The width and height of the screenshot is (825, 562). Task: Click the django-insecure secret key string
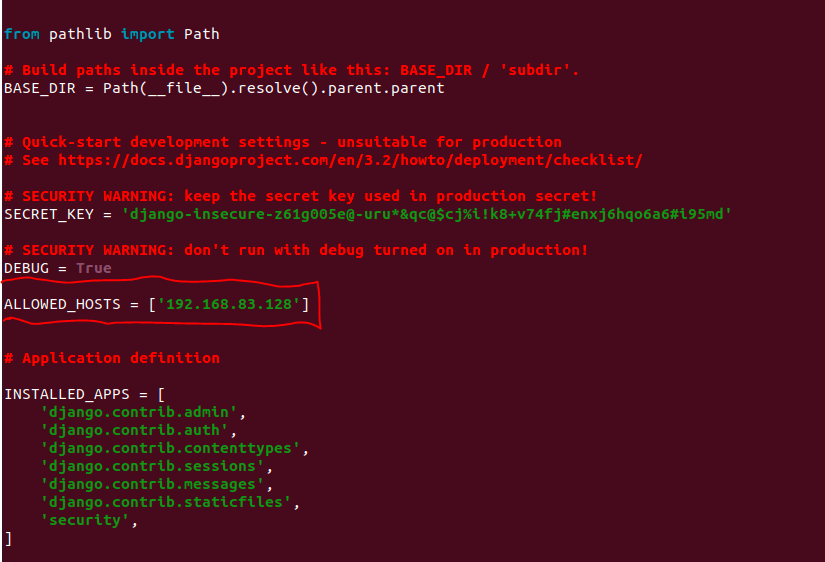point(427,214)
